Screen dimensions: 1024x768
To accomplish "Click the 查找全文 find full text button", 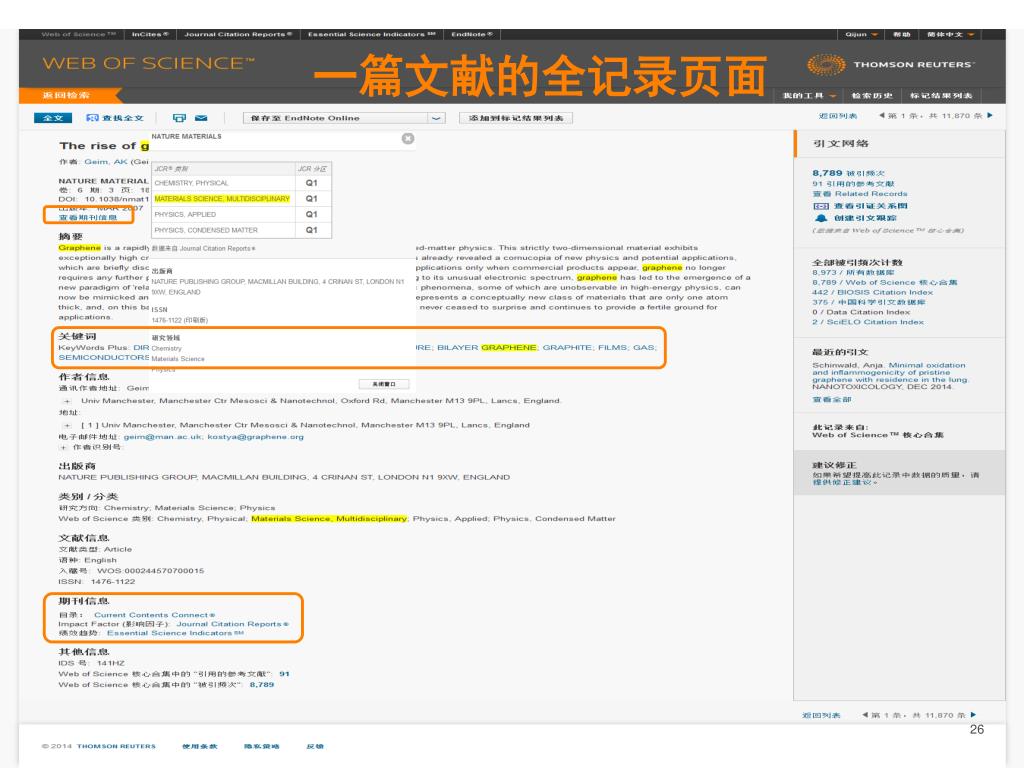I will (115, 118).
